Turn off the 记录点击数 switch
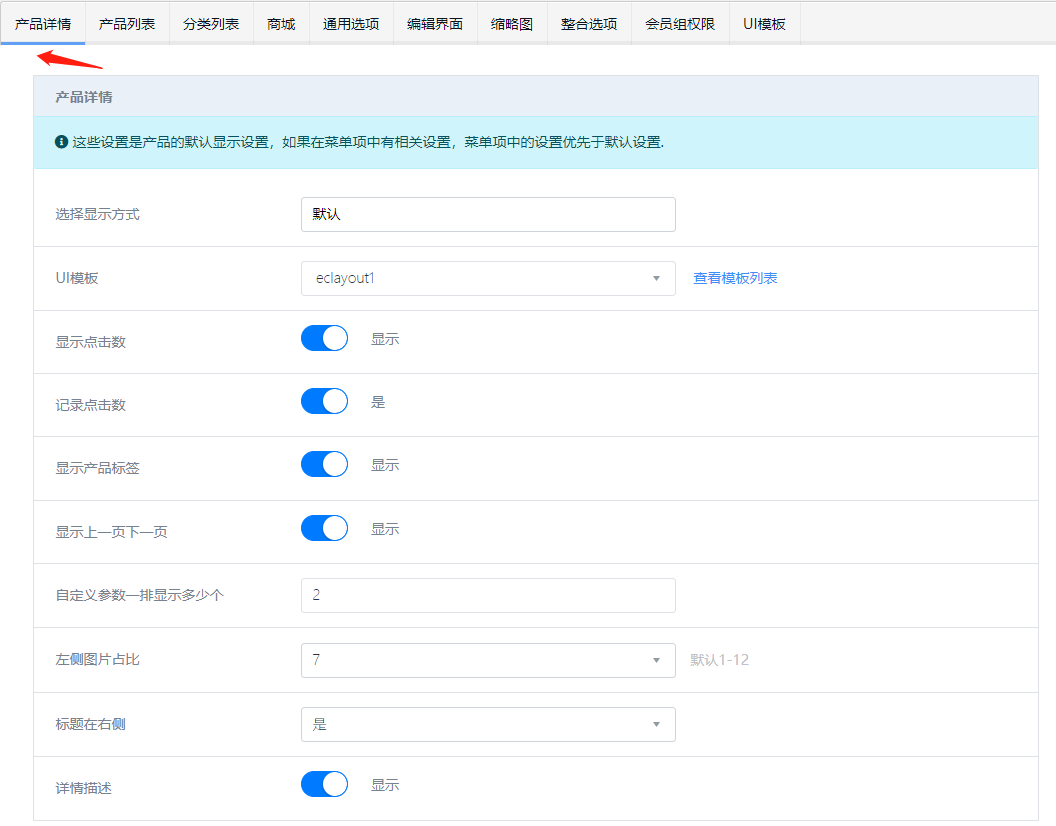Image resolution: width=1056 pixels, height=826 pixels. click(324, 401)
